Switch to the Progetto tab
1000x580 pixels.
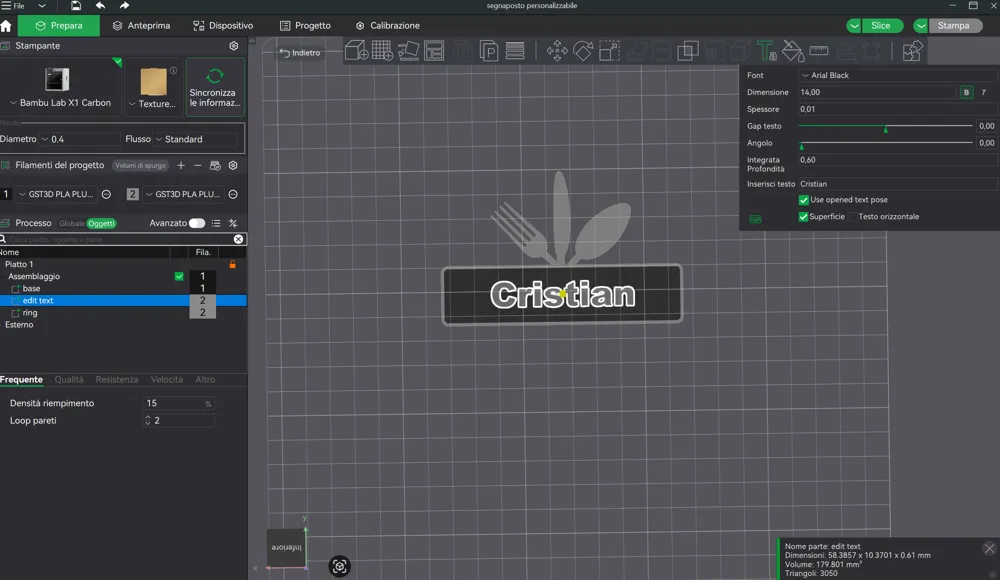(x=305, y=26)
